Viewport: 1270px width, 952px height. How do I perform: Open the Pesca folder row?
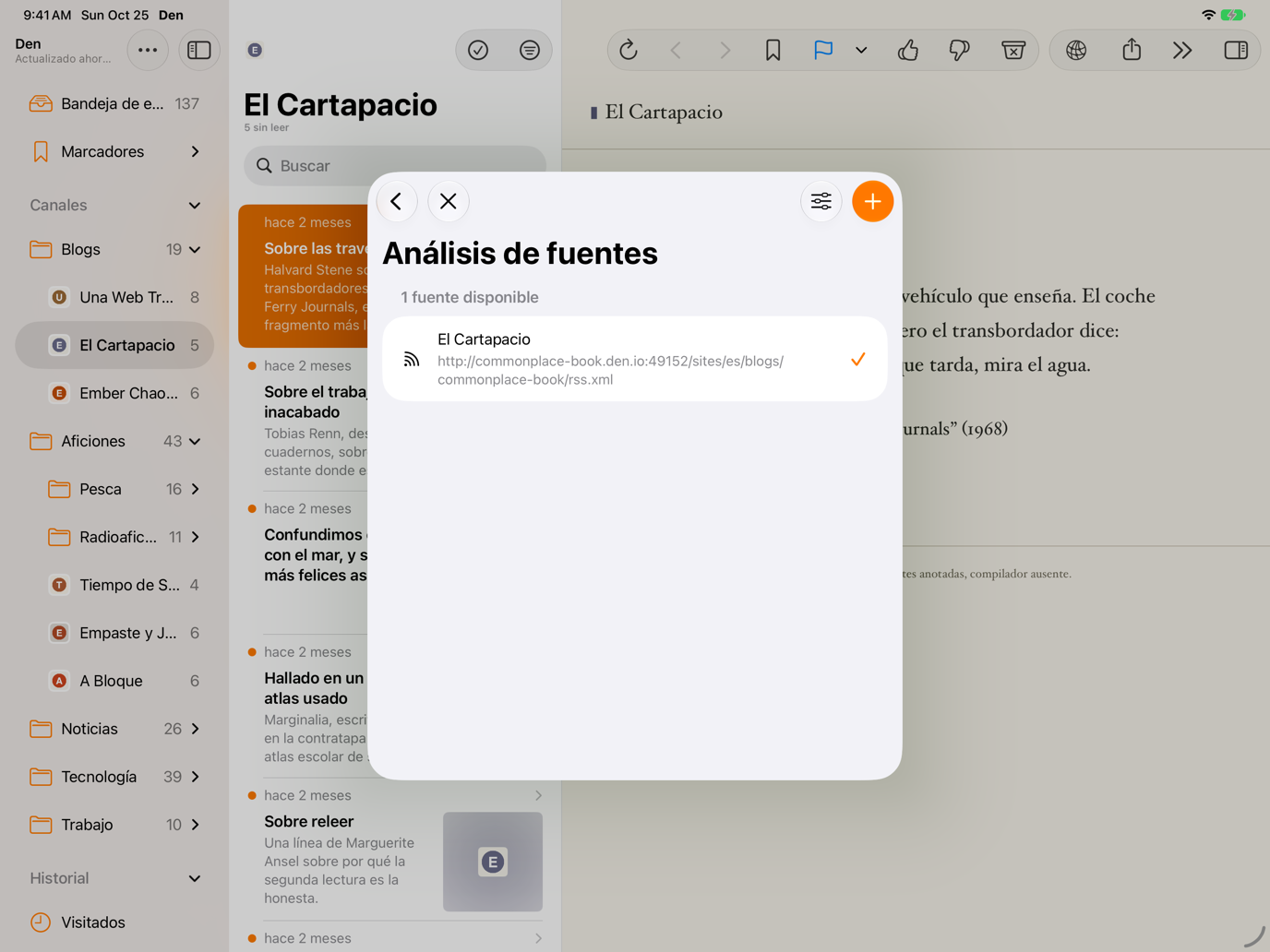click(x=114, y=489)
